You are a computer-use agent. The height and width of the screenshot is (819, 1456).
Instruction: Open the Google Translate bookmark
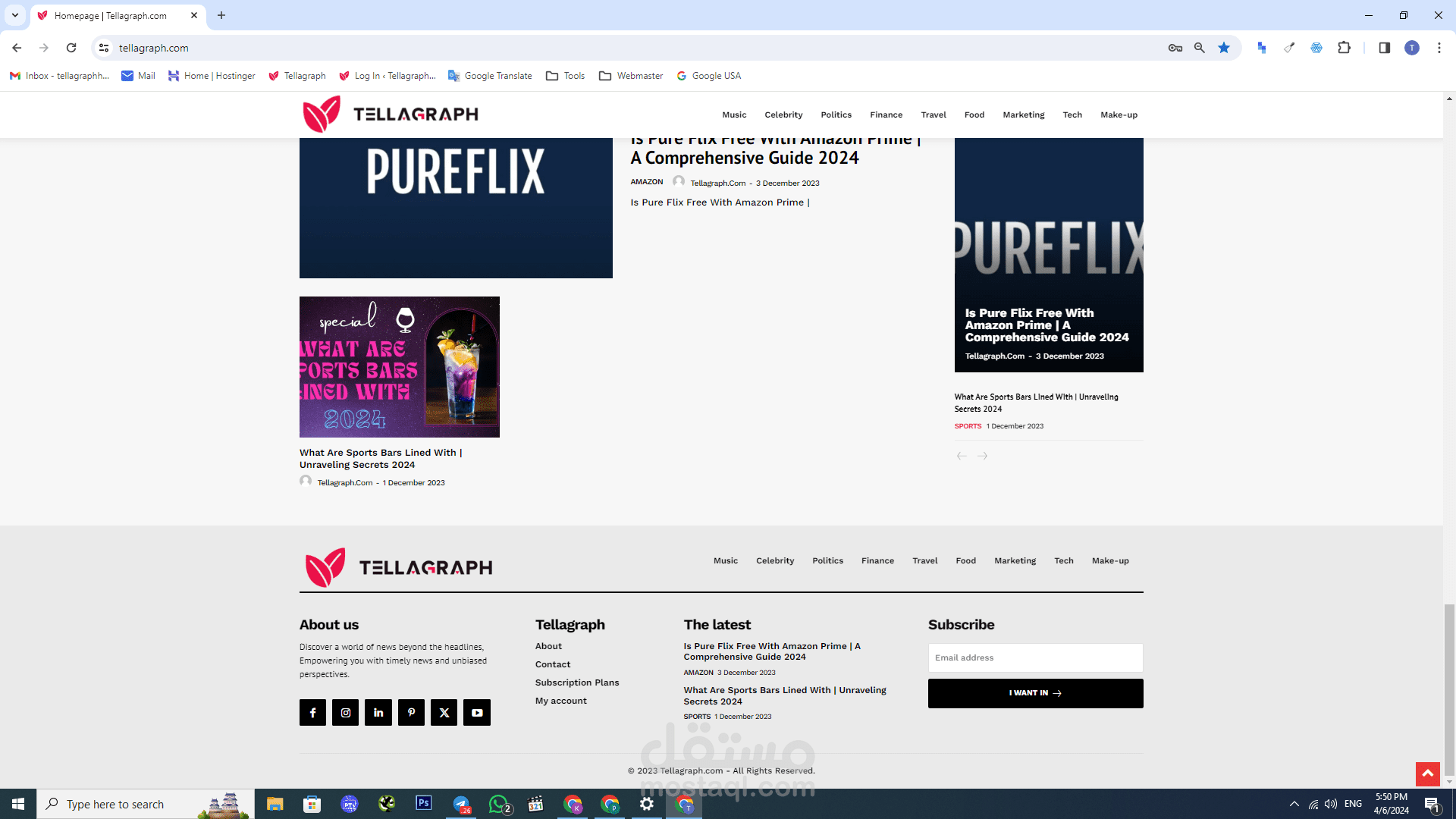pyautogui.click(x=490, y=76)
